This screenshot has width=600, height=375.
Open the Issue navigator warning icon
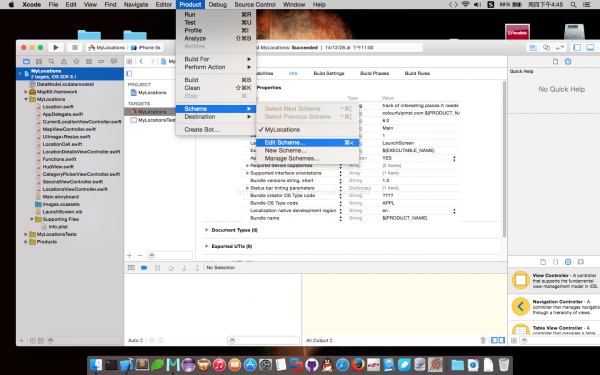[64, 61]
